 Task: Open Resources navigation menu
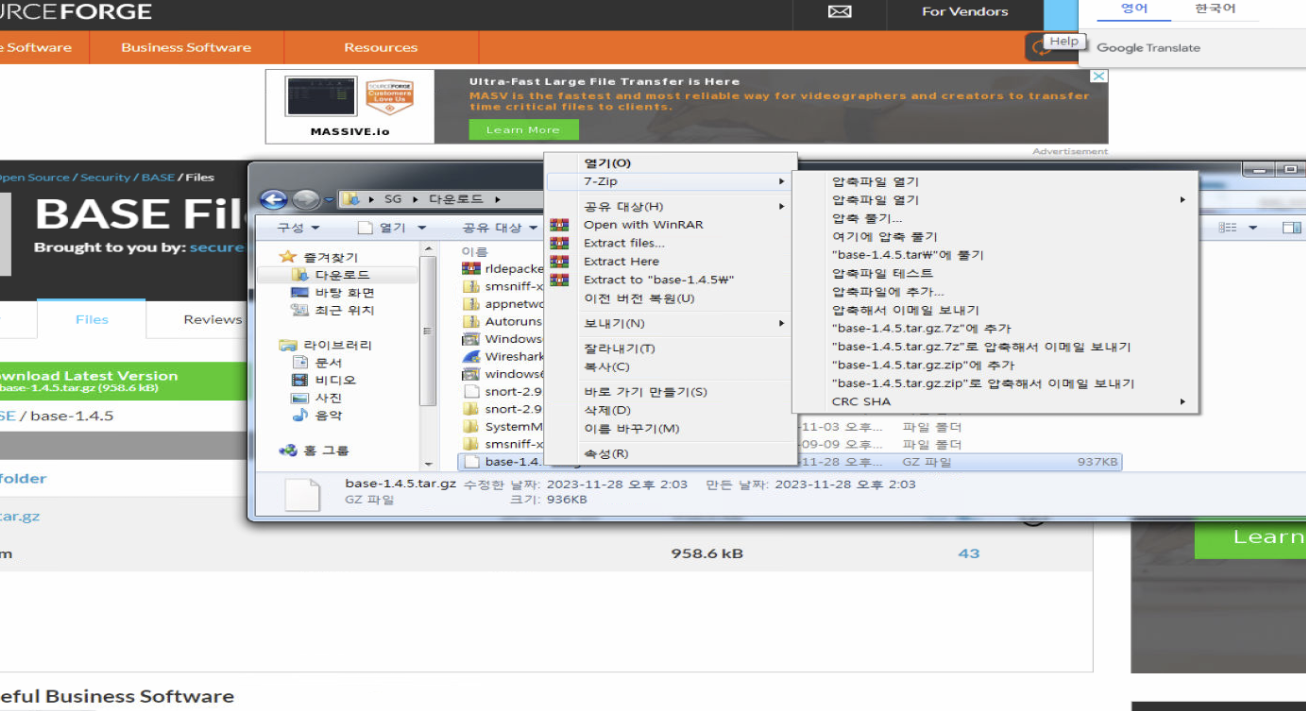point(381,47)
